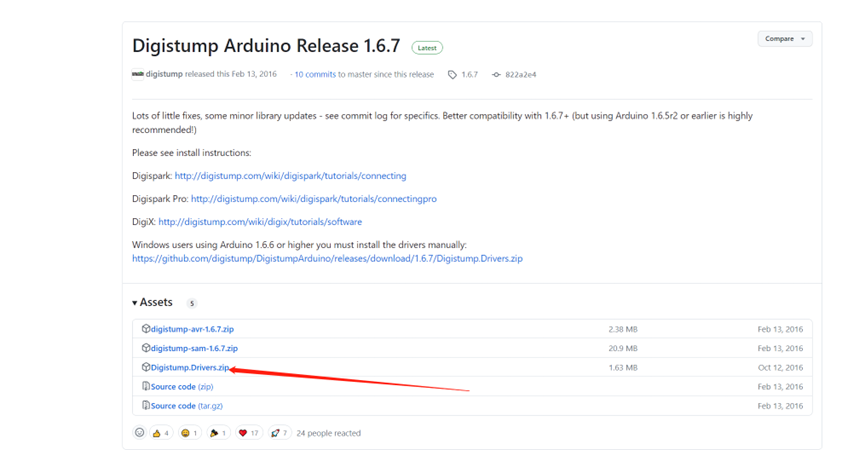Open the 1.6.7 tag label
This screenshot has width=865, height=450.
(469, 74)
